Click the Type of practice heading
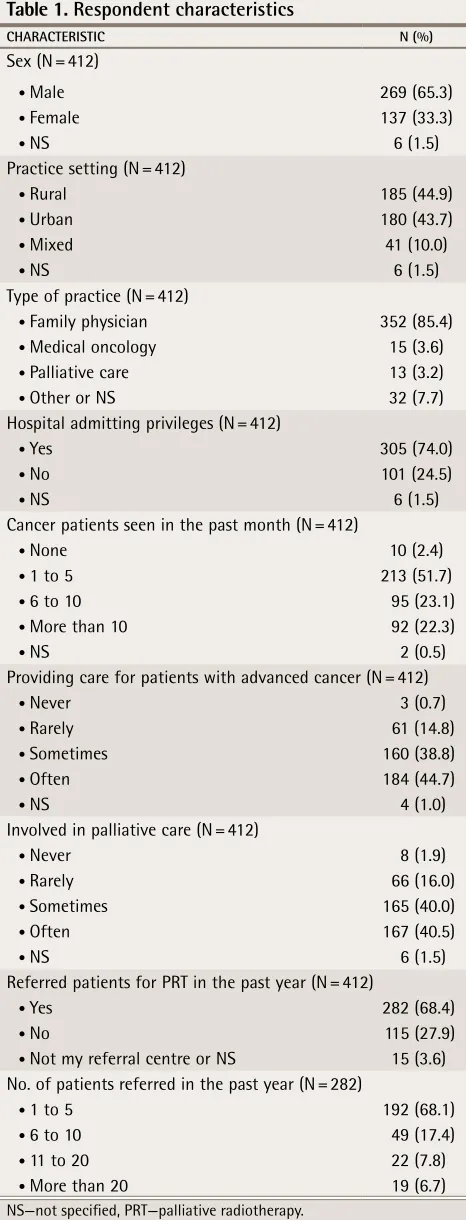This screenshot has height=1220, width=466. click(x=97, y=296)
